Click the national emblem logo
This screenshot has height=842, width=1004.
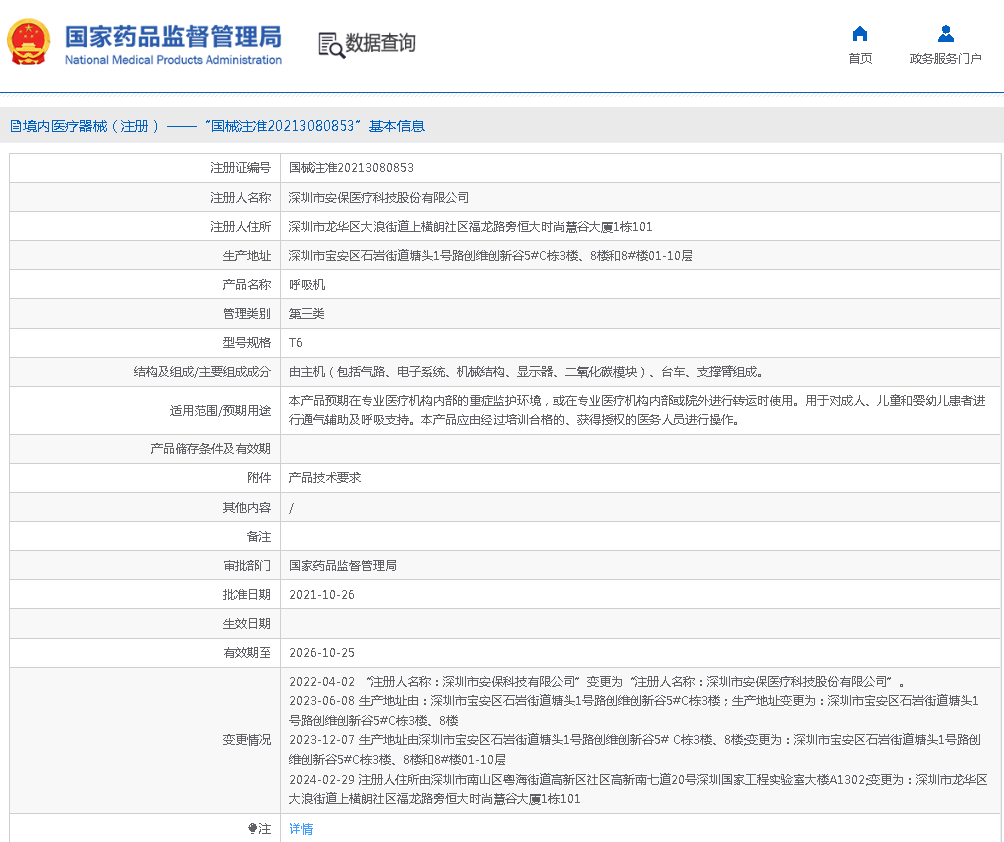[x=28, y=42]
